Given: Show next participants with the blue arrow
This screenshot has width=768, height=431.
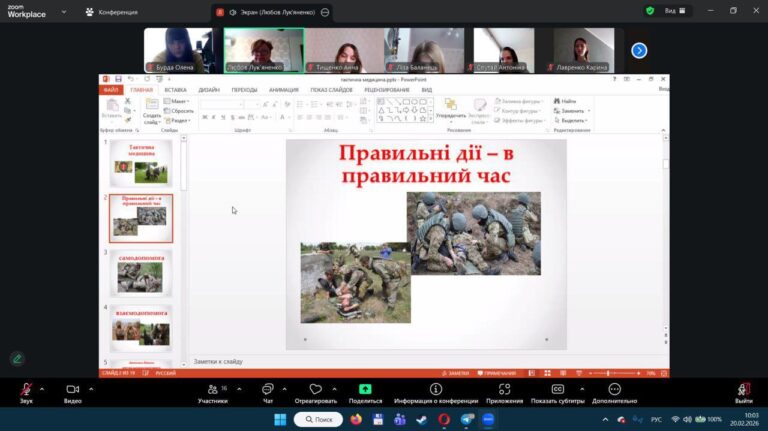Looking at the screenshot, I should (x=639, y=50).
